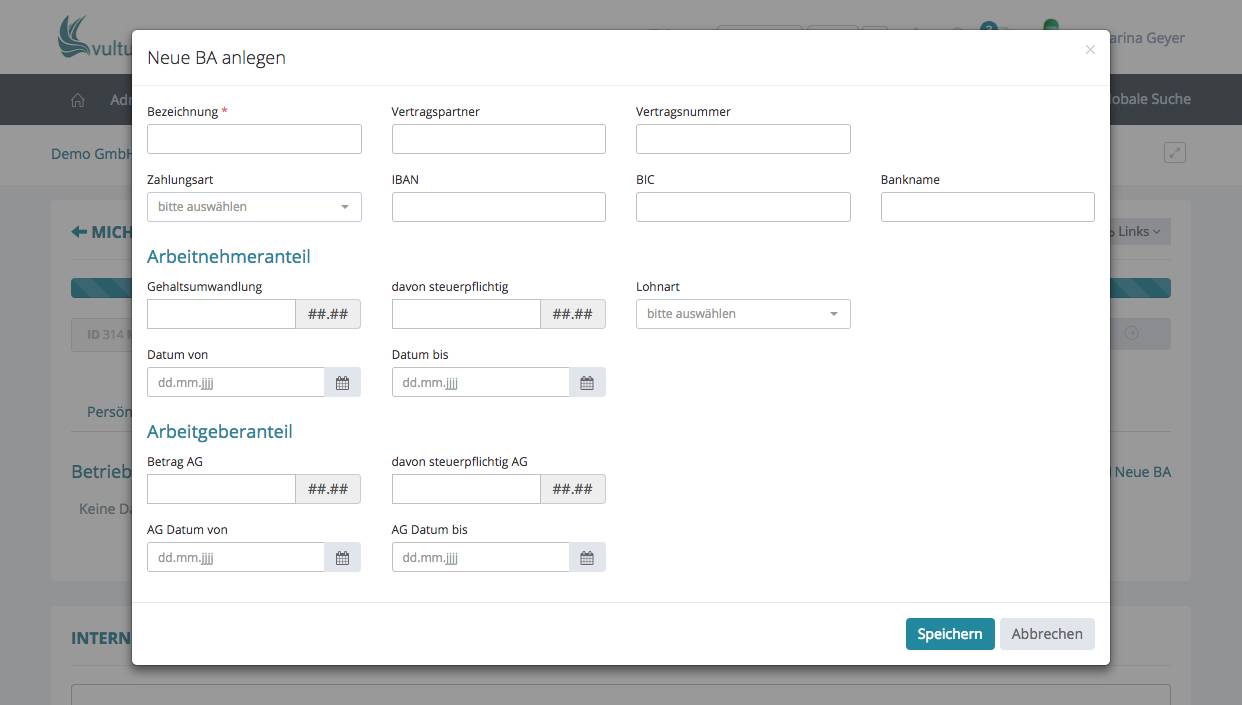This screenshot has width=1242, height=705.
Task: Focus the BIC input field
Action: tap(743, 207)
